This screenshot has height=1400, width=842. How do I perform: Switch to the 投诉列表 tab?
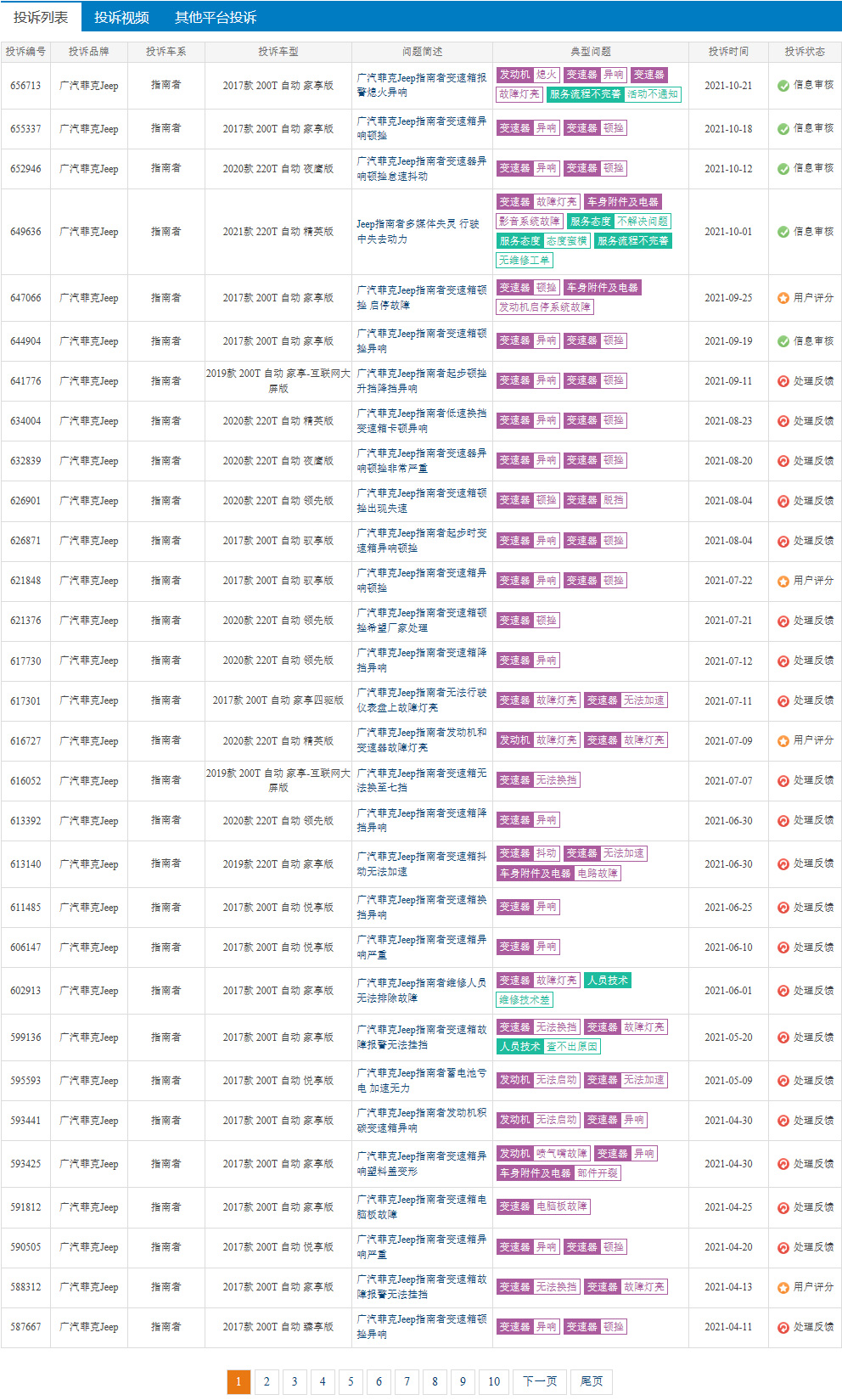point(41,17)
